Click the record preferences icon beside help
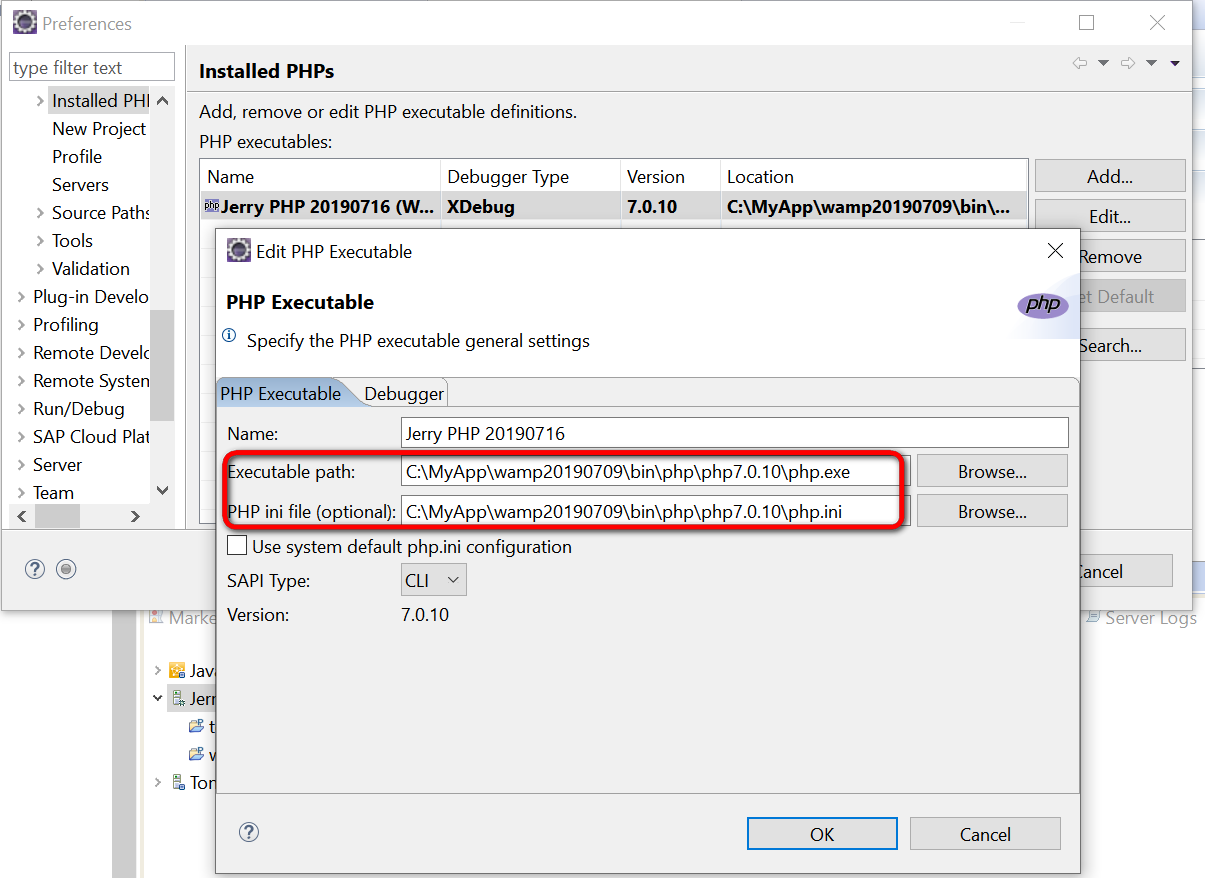Screen dimensions: 1205x878 [x=66, y=569]
